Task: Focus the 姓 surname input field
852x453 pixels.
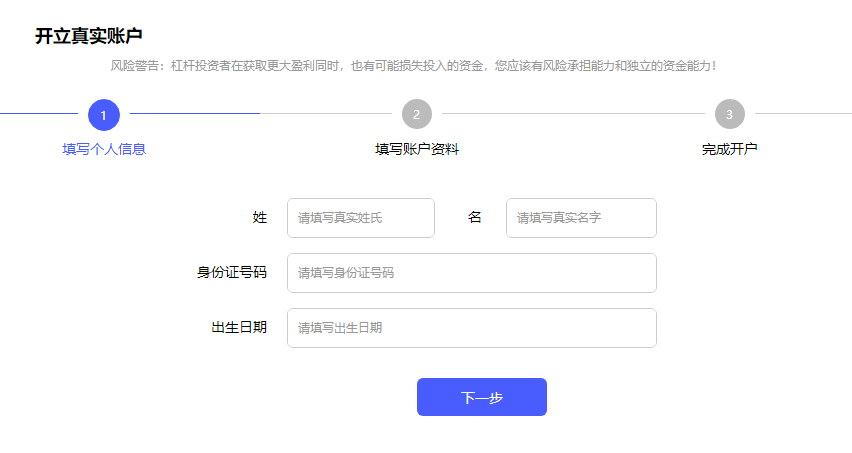Action: (x=361, y=218)
